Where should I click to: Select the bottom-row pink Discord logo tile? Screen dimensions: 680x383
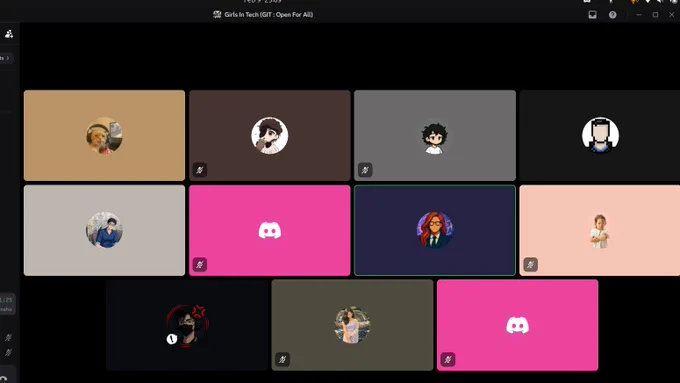click(x=517, y=325)
